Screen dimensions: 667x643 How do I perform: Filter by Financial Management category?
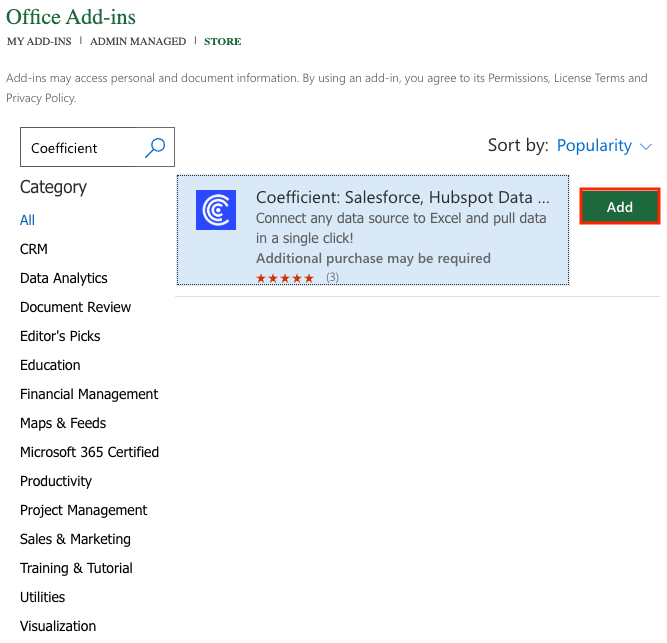tap(89, 394)
